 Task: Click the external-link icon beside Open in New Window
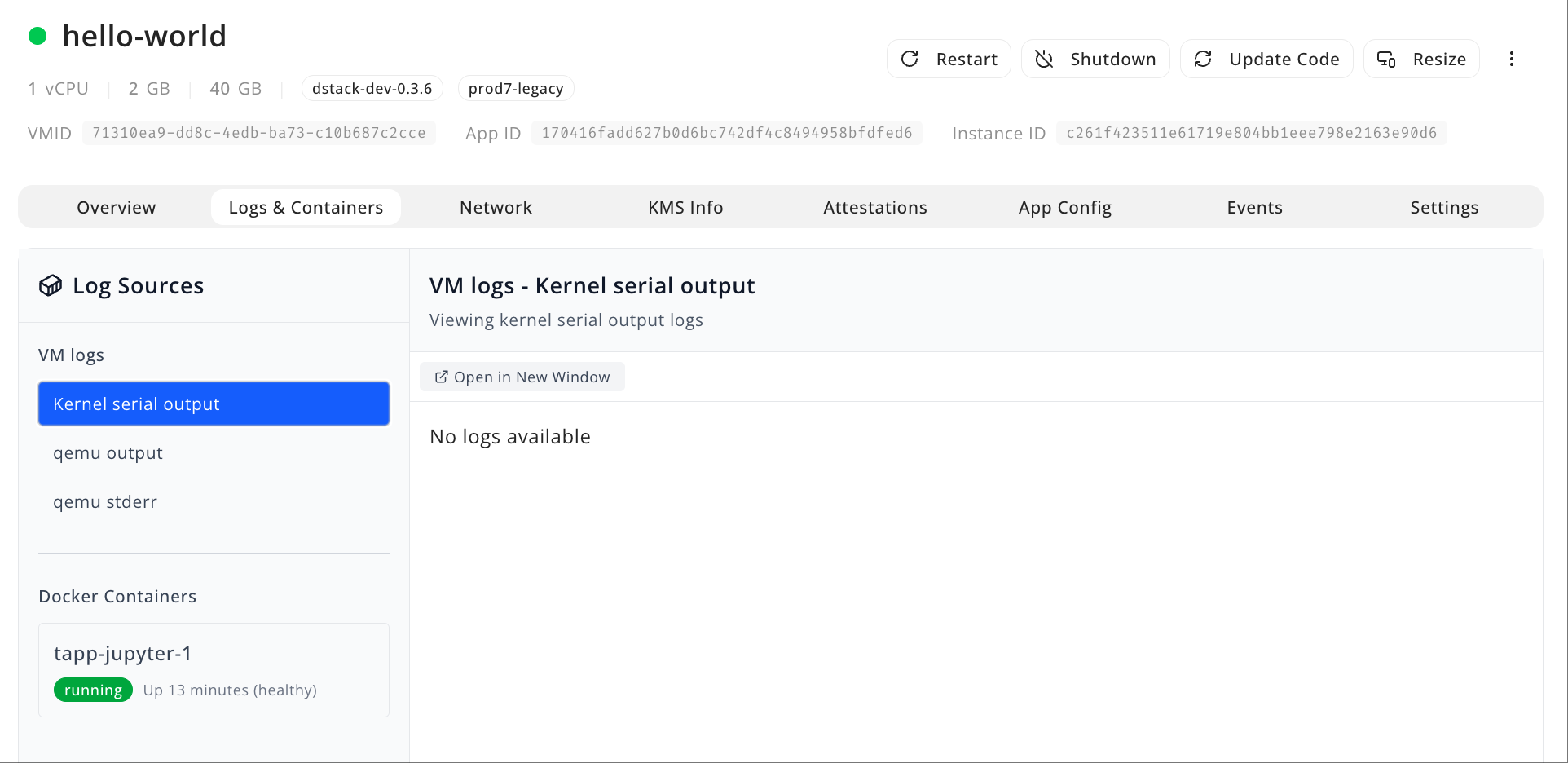coord(441,377)
